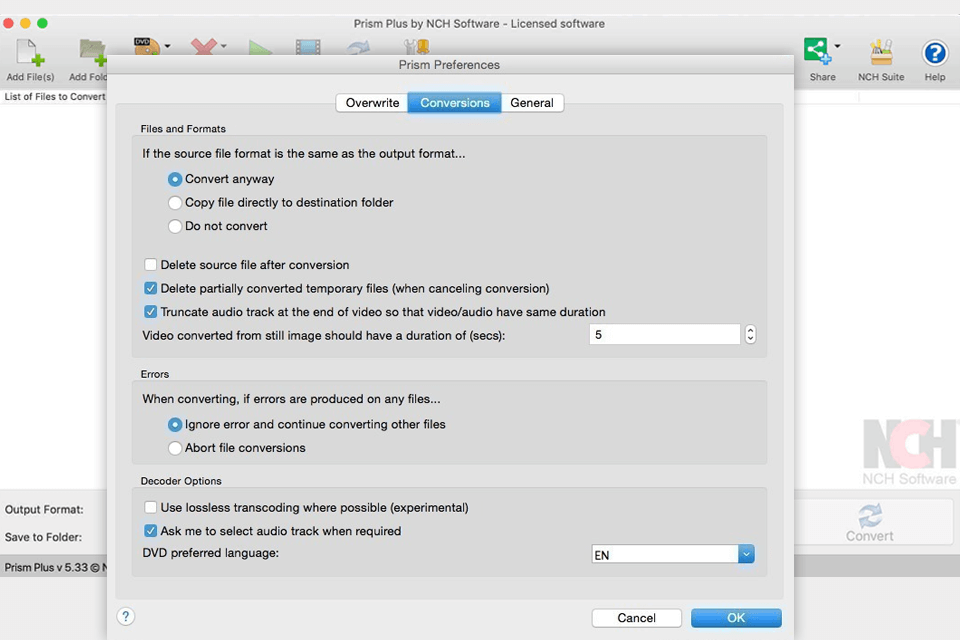Viewport: 960px width, 640px height.
Task: Uncheck Truncate audio track at end of video
Action: coord(151,312)
